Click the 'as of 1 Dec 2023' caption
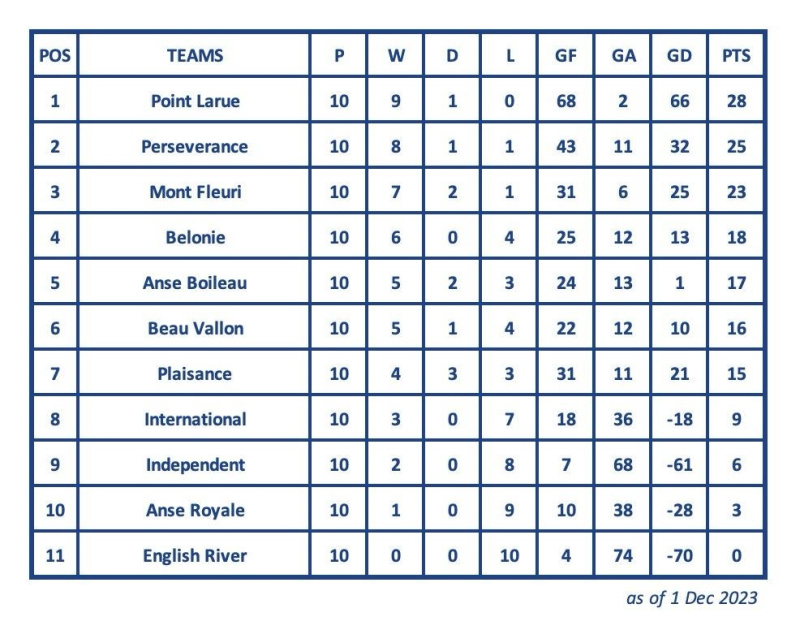This screenshot has height=630, width=800. (691, 598)
